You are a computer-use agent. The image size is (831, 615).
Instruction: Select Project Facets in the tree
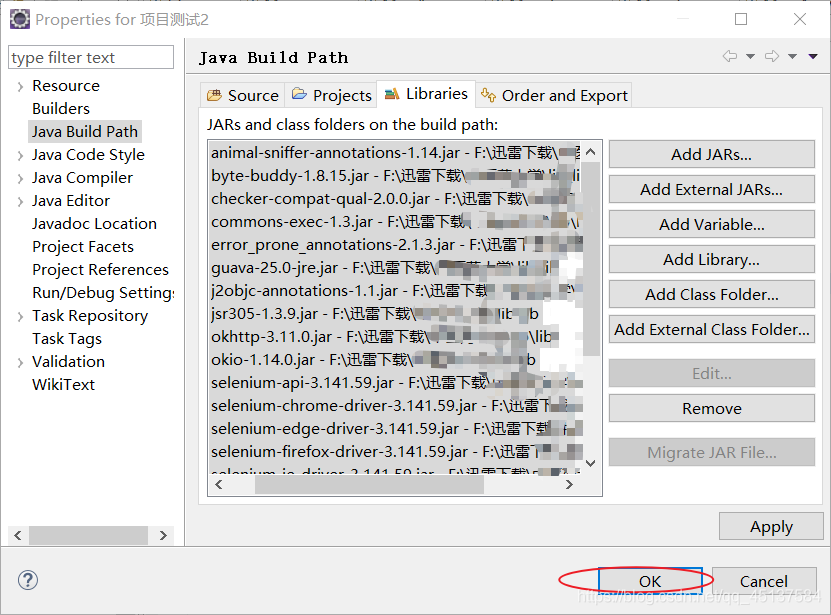tap(83, 247)
